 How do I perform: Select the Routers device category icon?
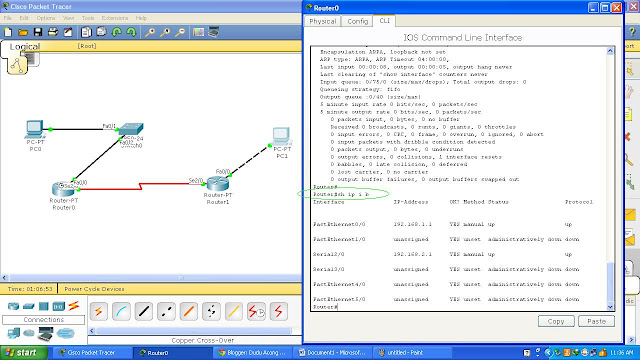coord(13,306)
